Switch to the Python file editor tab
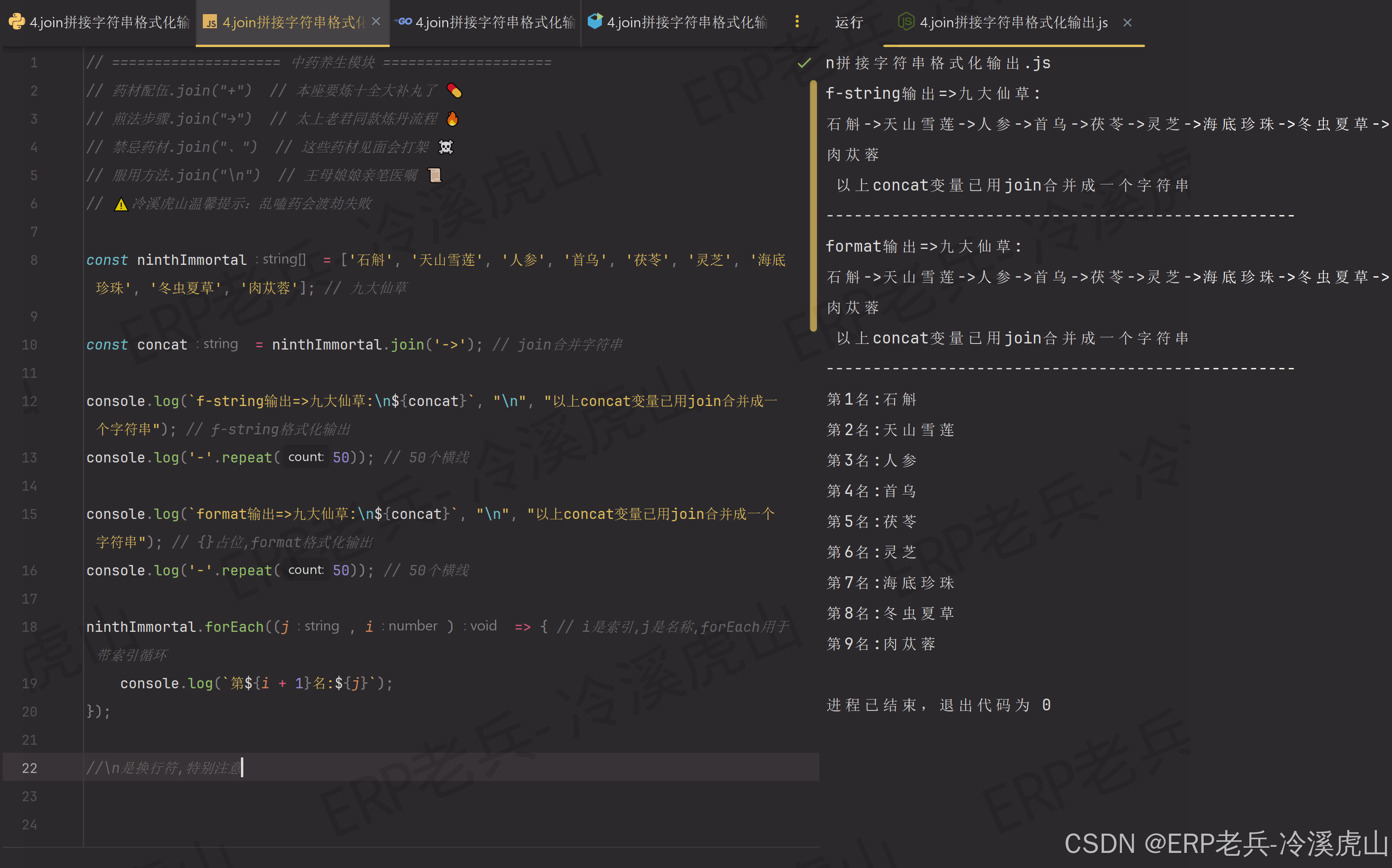Viewport: 1392px width, 868px height. [98, 23]
